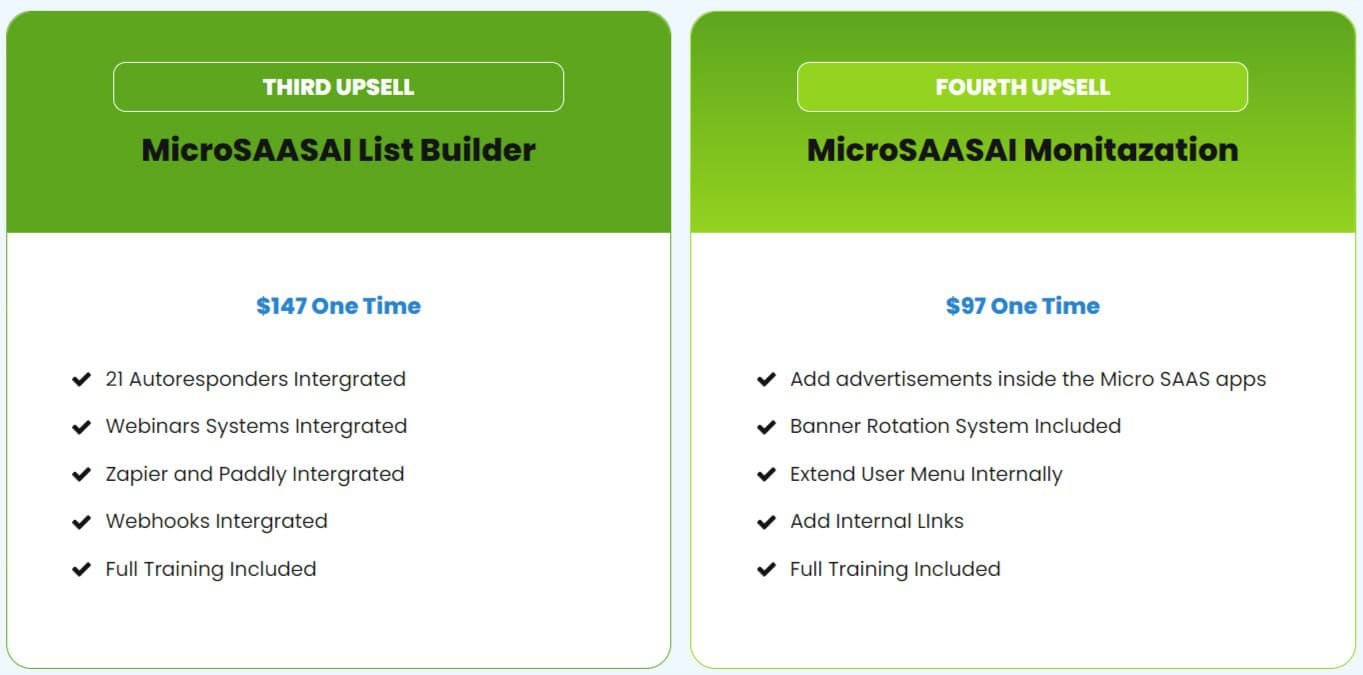Click checkmark next to Webinars Systems Intergrated
The image size is (1363, 675).
82,427
